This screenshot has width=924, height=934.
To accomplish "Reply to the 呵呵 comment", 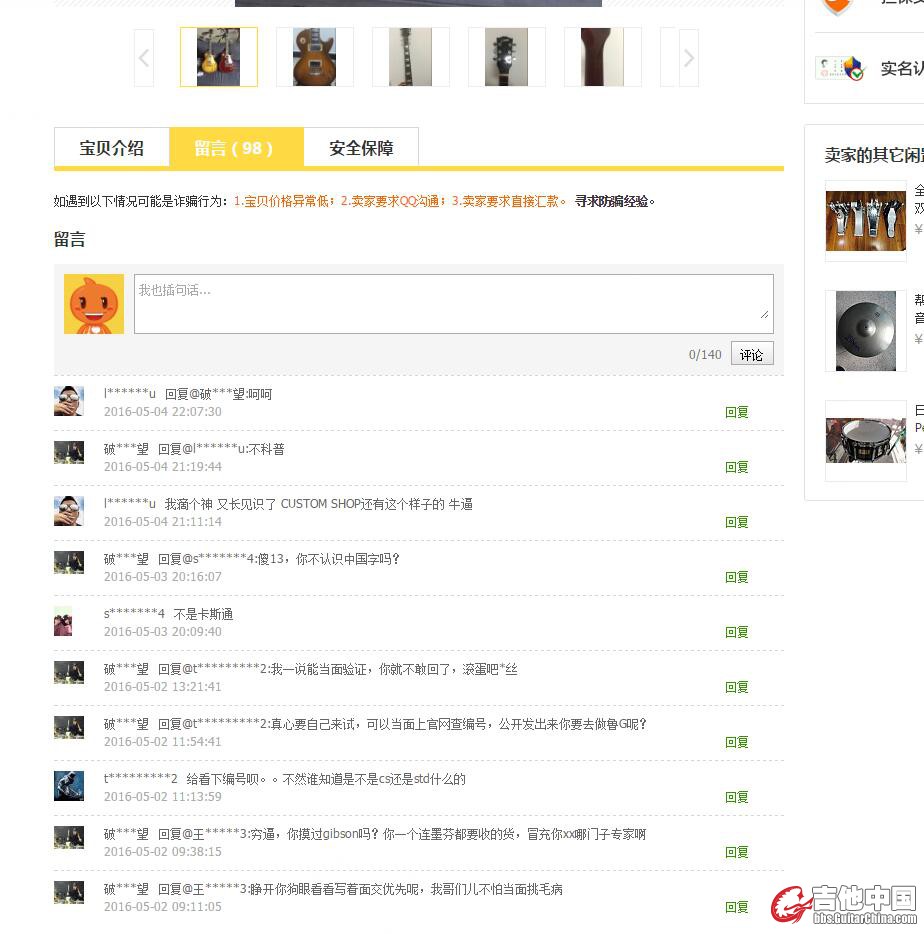I will 736,412.
